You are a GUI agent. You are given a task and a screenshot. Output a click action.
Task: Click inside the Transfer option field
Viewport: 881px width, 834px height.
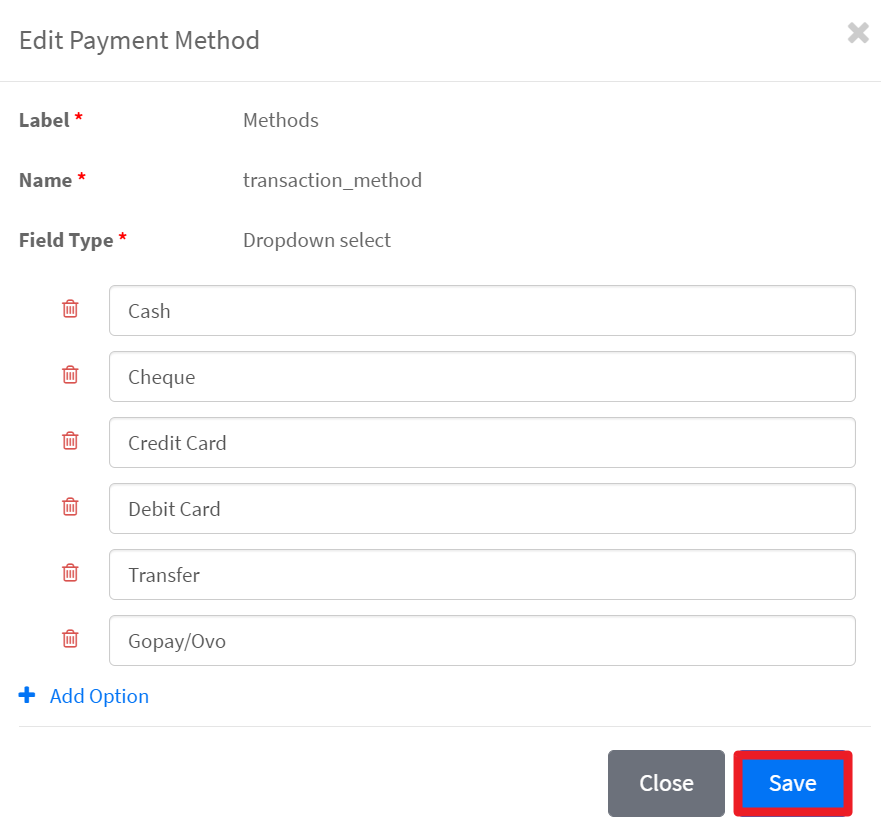(482, 575)
